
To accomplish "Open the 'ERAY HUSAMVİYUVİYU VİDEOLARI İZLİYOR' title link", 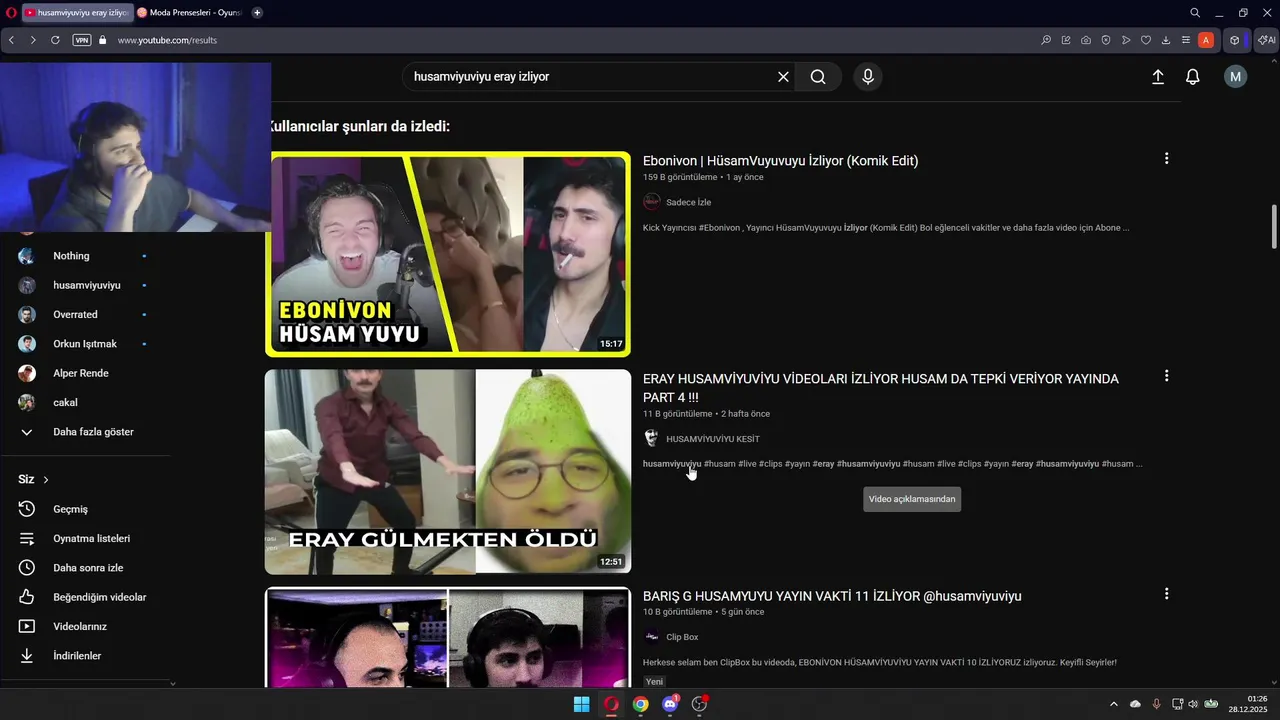I will 880,388.
